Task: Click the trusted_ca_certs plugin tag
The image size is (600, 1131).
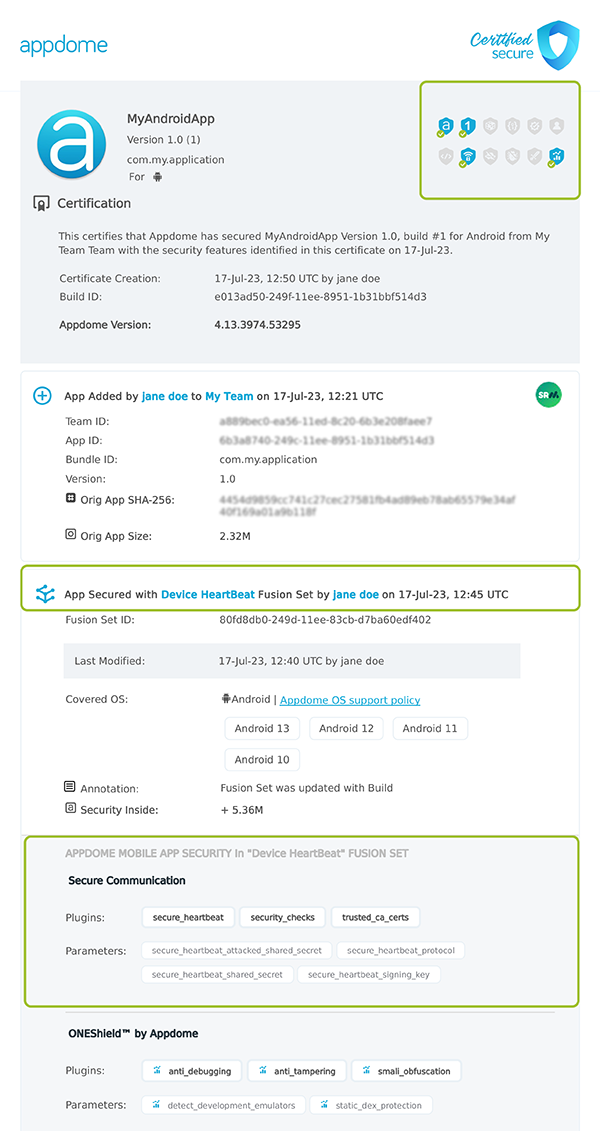Action: pyautogui.click(x=376, y=917)
